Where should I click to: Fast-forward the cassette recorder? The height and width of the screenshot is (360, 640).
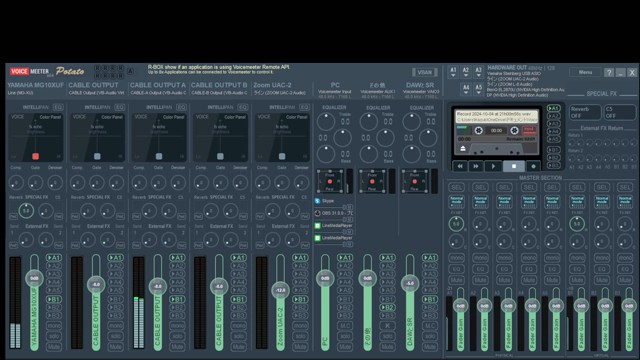coord(476,166)
